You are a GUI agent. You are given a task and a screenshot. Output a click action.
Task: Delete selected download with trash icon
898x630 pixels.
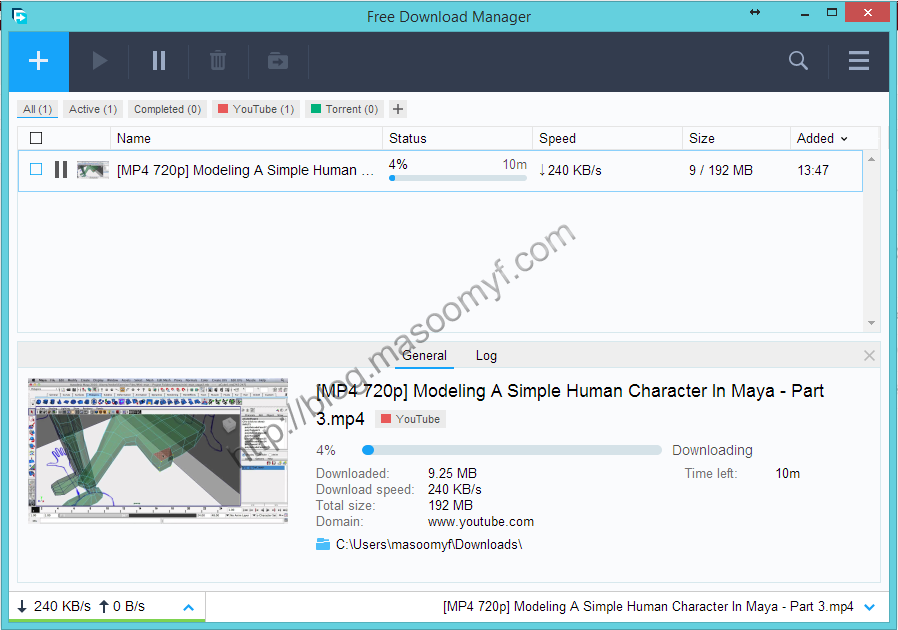point(218,61)
